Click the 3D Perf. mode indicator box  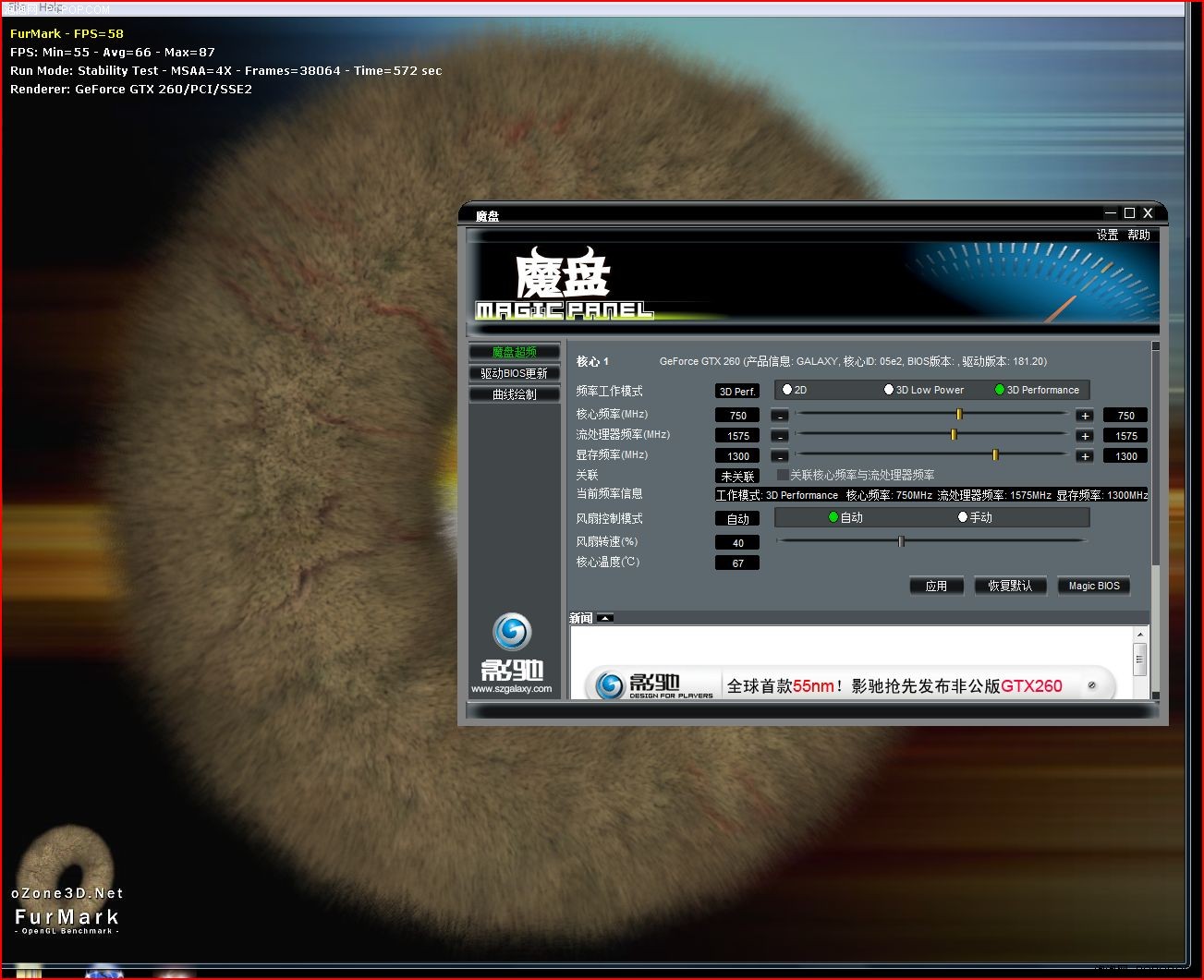pyautogui.click(x=737, y=392)
